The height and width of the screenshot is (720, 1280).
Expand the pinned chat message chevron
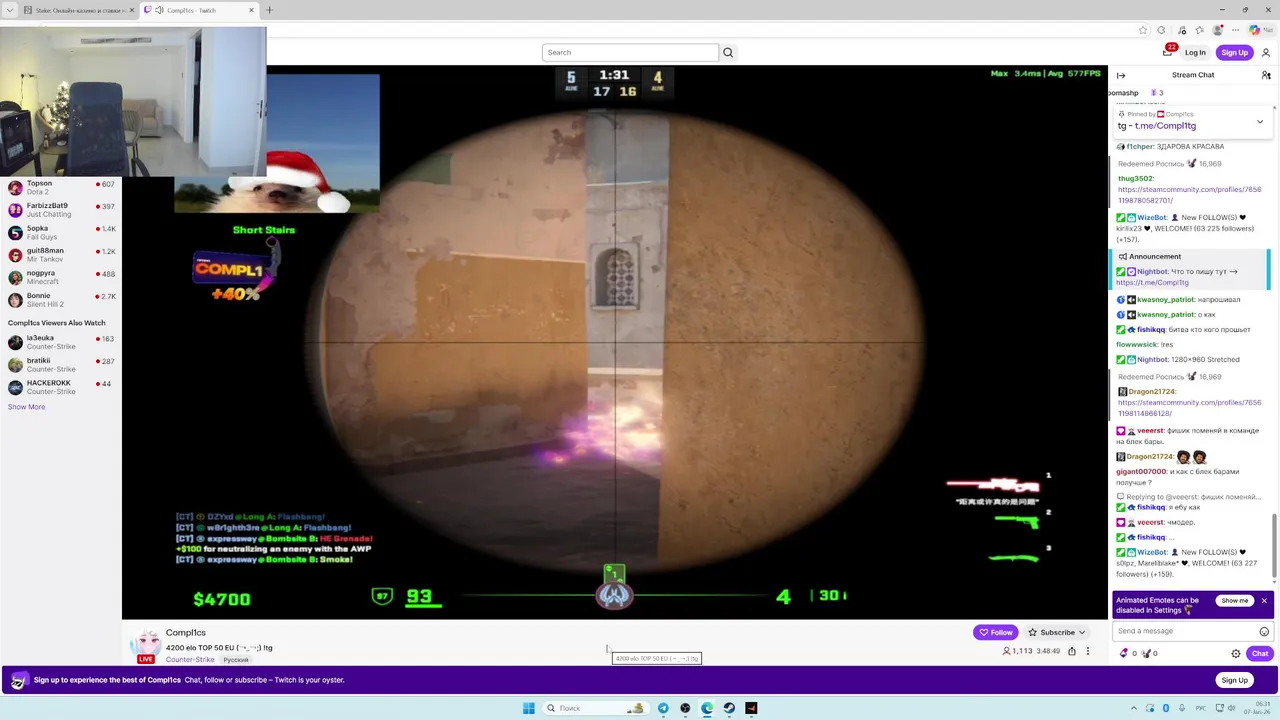pyautogui.click(x=1259, y=121)
